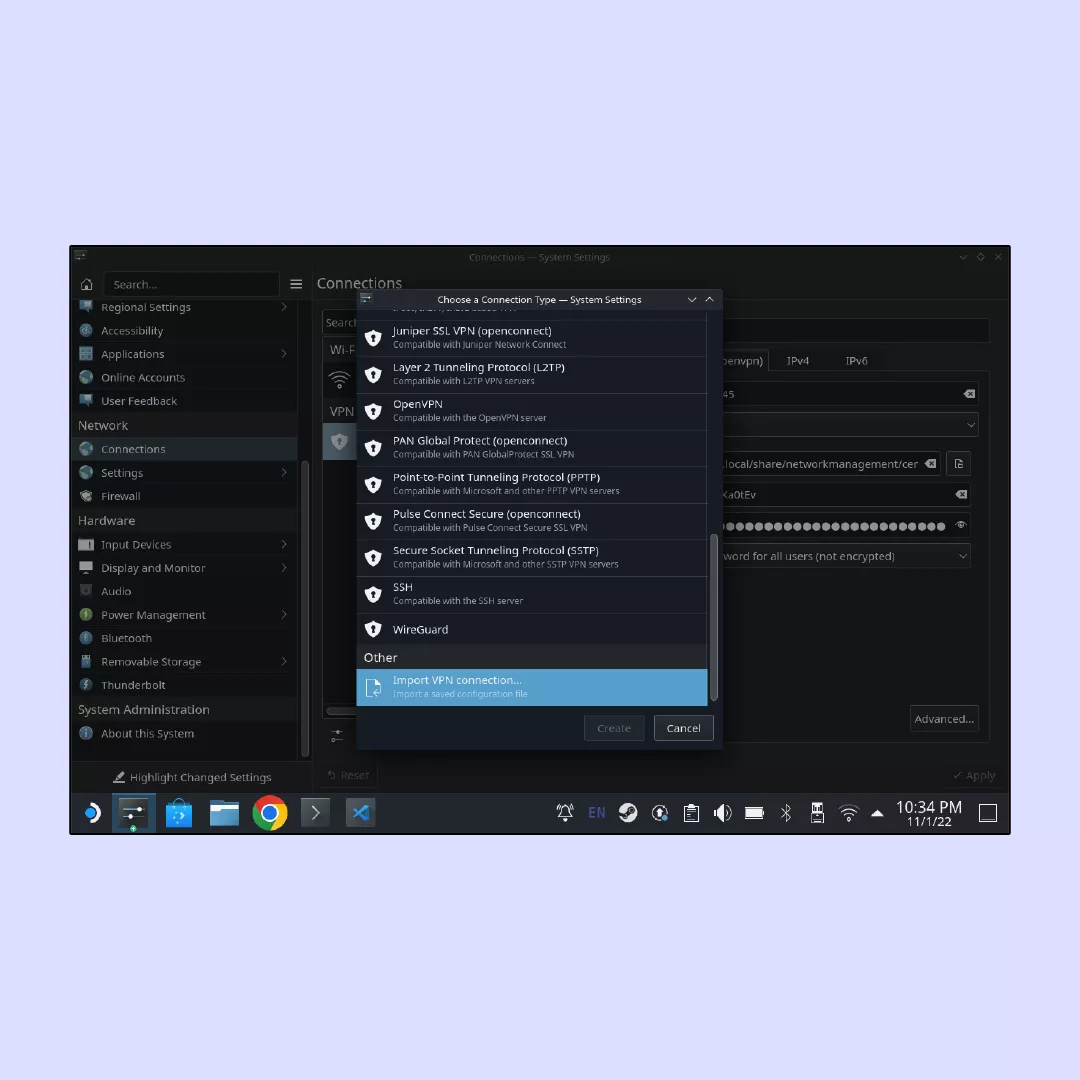Toggle password visibility with the eye icon
Screen dimensions: 1080x1080
pos(961,525)
